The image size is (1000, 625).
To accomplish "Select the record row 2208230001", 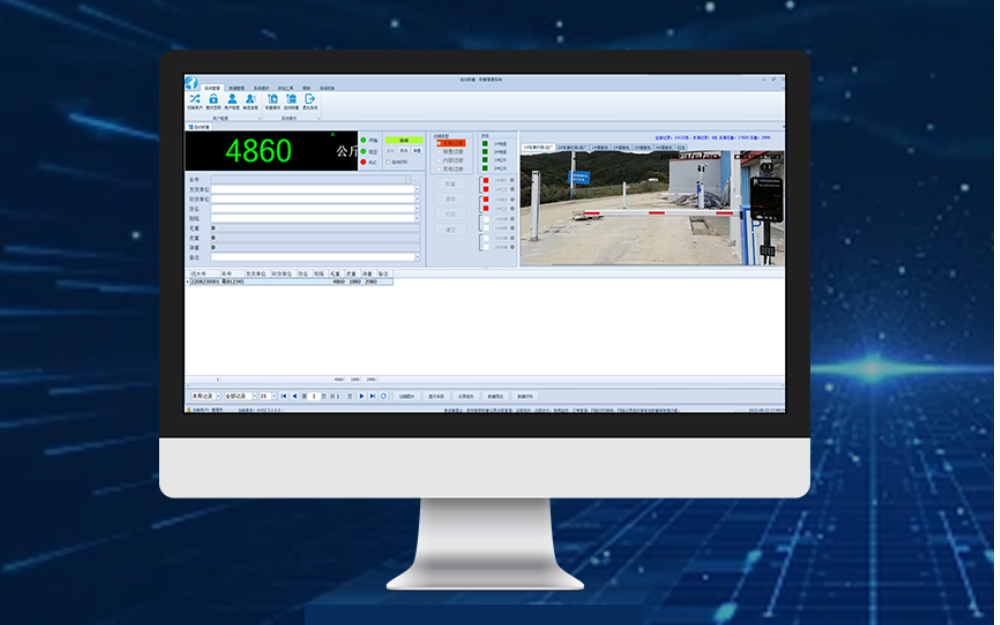I will (x=290, y=281).
